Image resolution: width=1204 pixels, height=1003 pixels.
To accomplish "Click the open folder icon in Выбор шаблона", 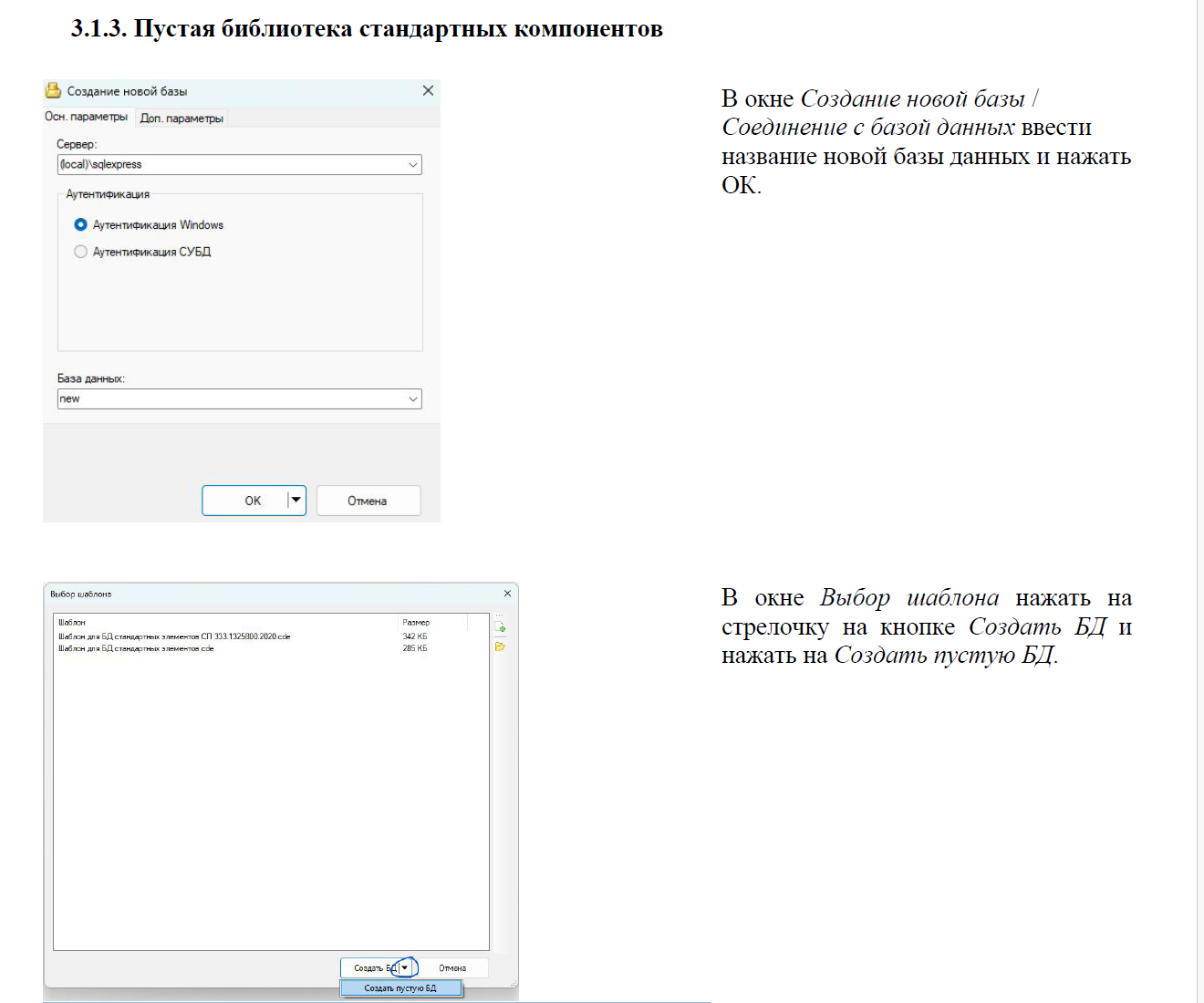I will 500,646.
